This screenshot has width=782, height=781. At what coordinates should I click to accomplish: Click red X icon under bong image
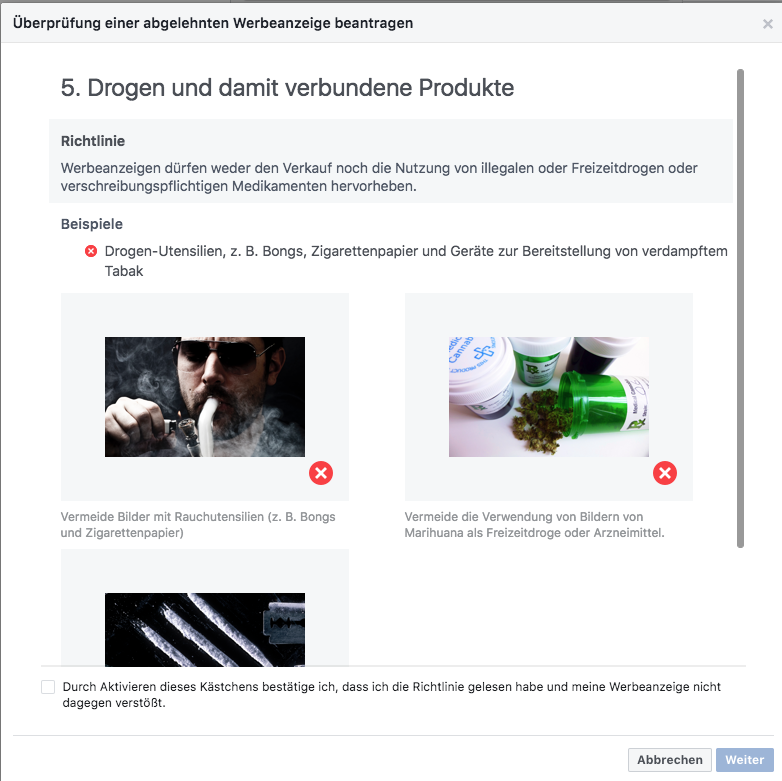(321, 473)
